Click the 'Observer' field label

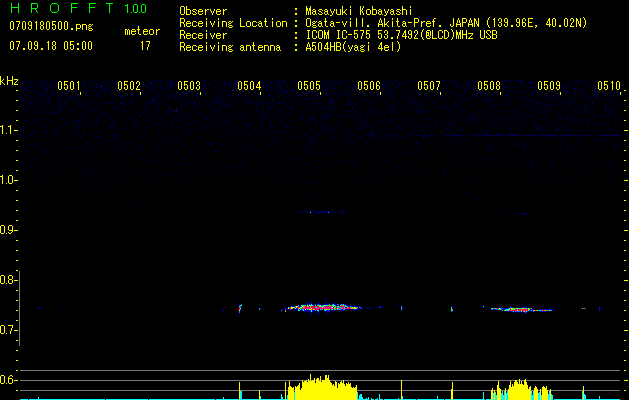[203, 11]
